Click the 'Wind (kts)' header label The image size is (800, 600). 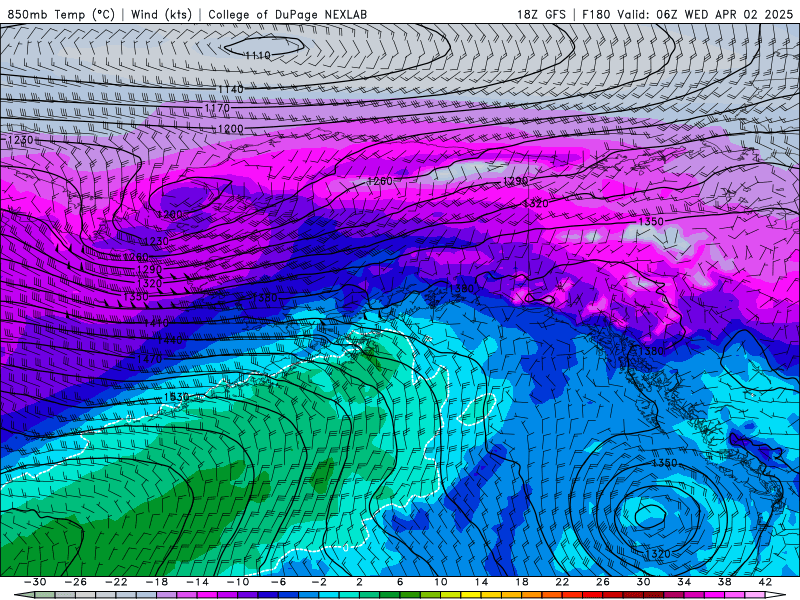(161, 14)
